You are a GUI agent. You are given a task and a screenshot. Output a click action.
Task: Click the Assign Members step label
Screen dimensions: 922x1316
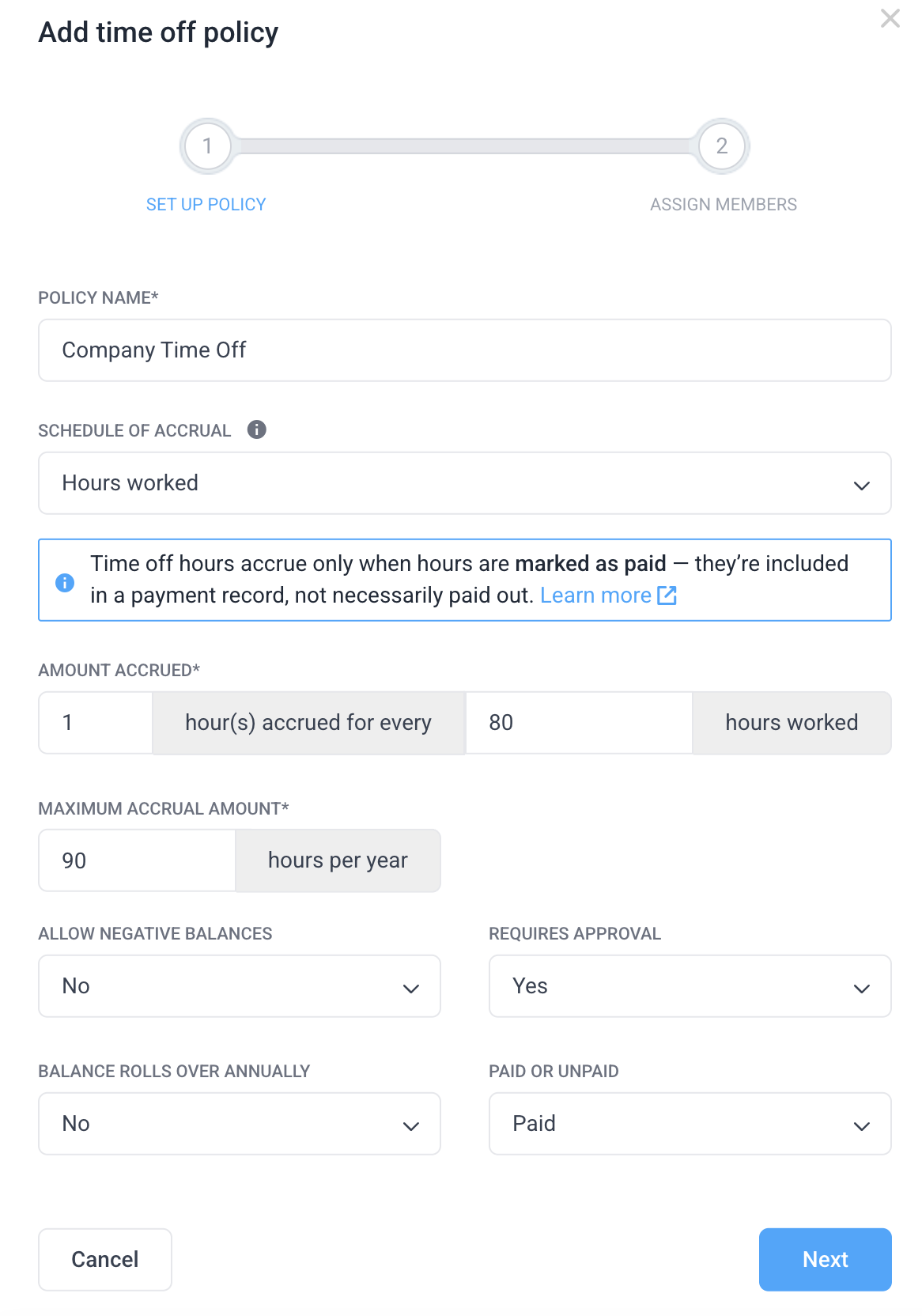(723, 205)
